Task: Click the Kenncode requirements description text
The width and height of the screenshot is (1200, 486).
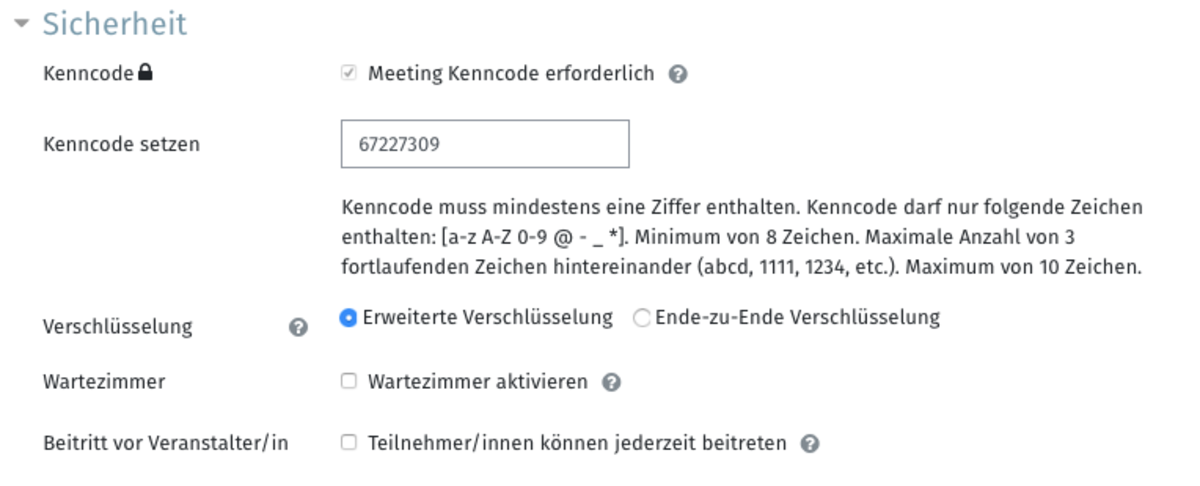Action: click(742, 238)
